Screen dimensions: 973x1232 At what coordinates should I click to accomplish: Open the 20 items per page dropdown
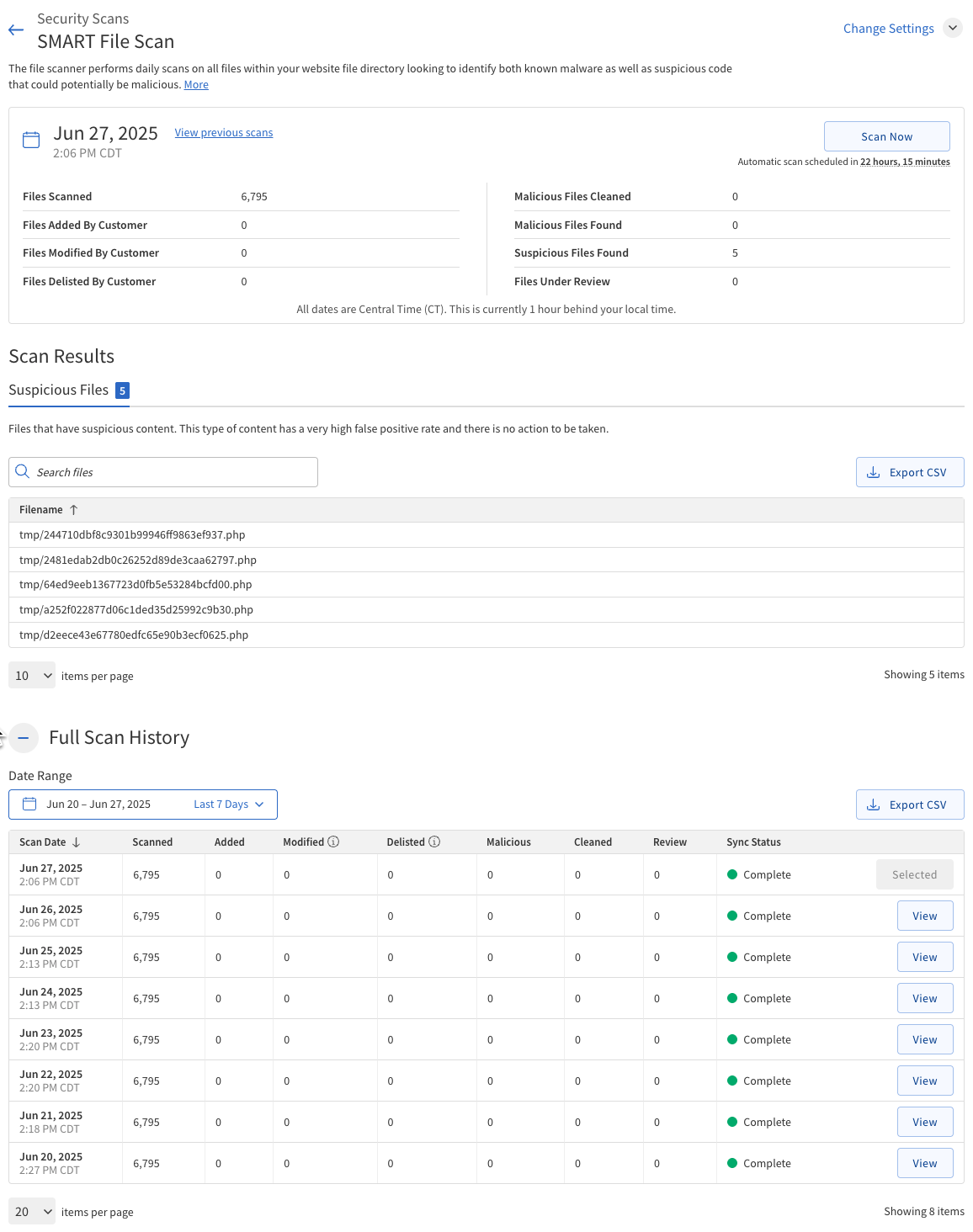pyautogui.click(x=32, y=1211)
